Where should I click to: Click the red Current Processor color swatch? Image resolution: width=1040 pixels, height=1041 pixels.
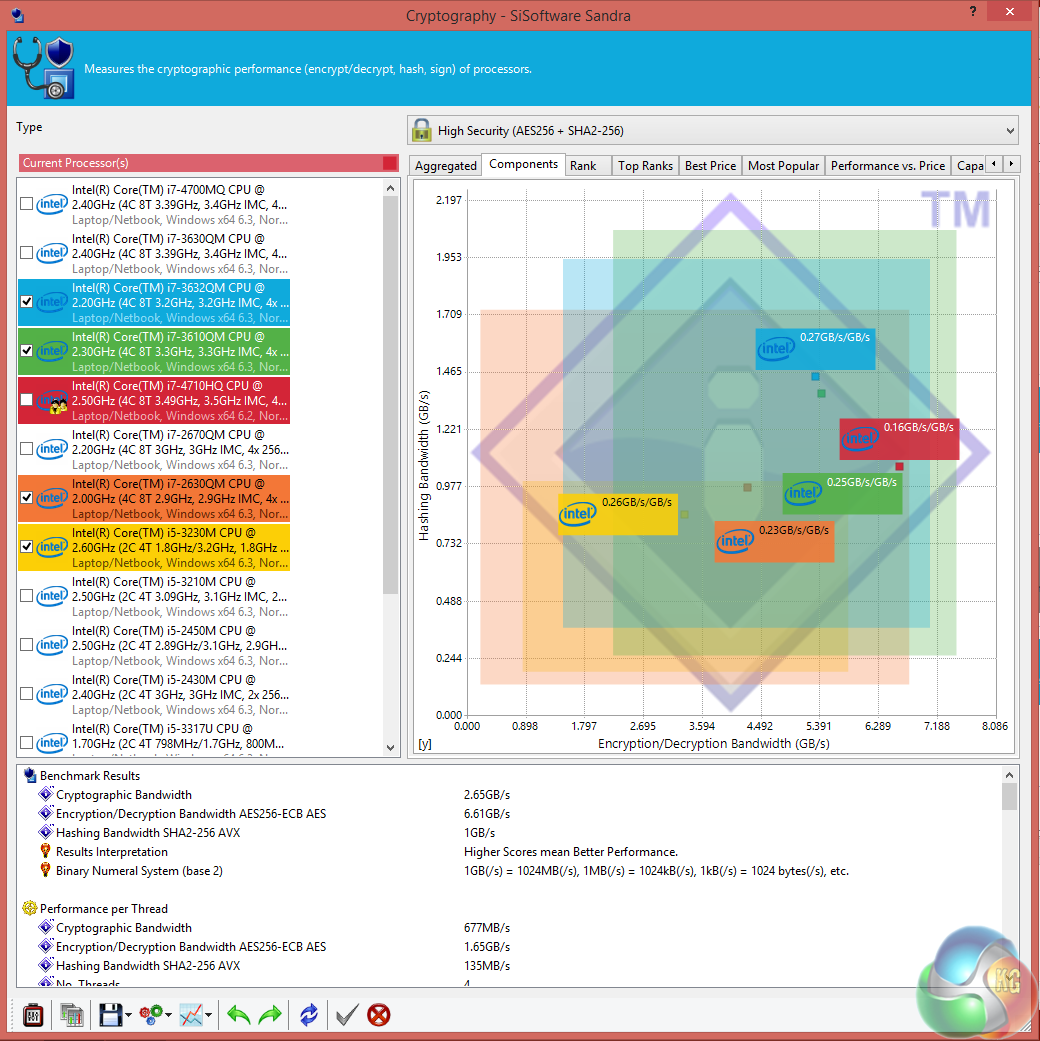click(390, 163)
